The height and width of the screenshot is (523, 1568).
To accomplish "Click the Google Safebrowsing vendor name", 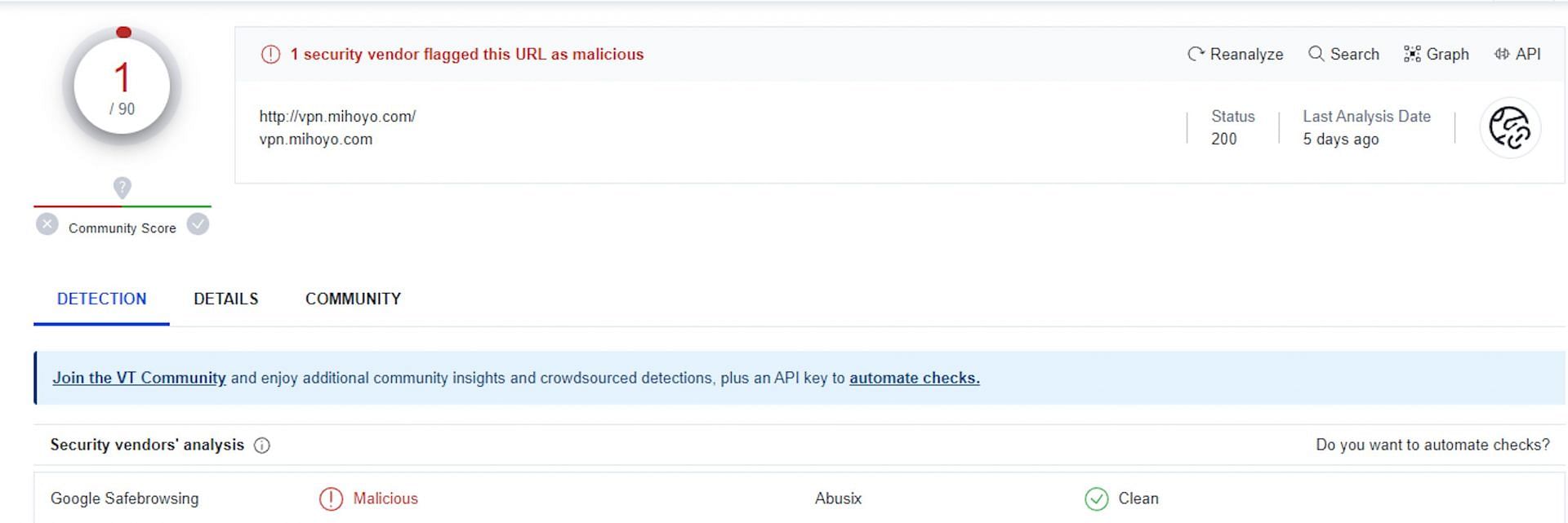I will click(x=124, y=499).
